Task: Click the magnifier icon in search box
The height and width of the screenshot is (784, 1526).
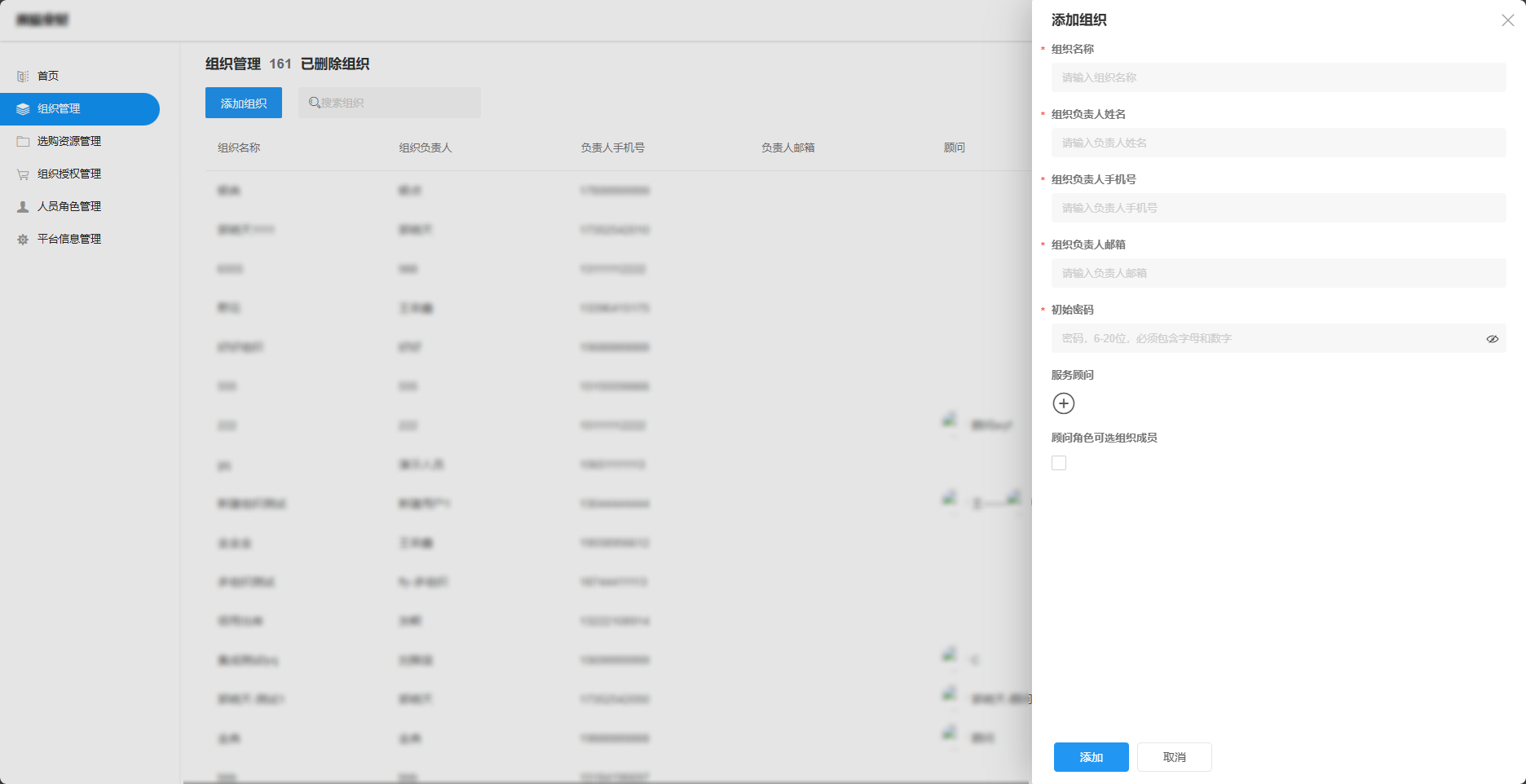Action: point(314,103)
